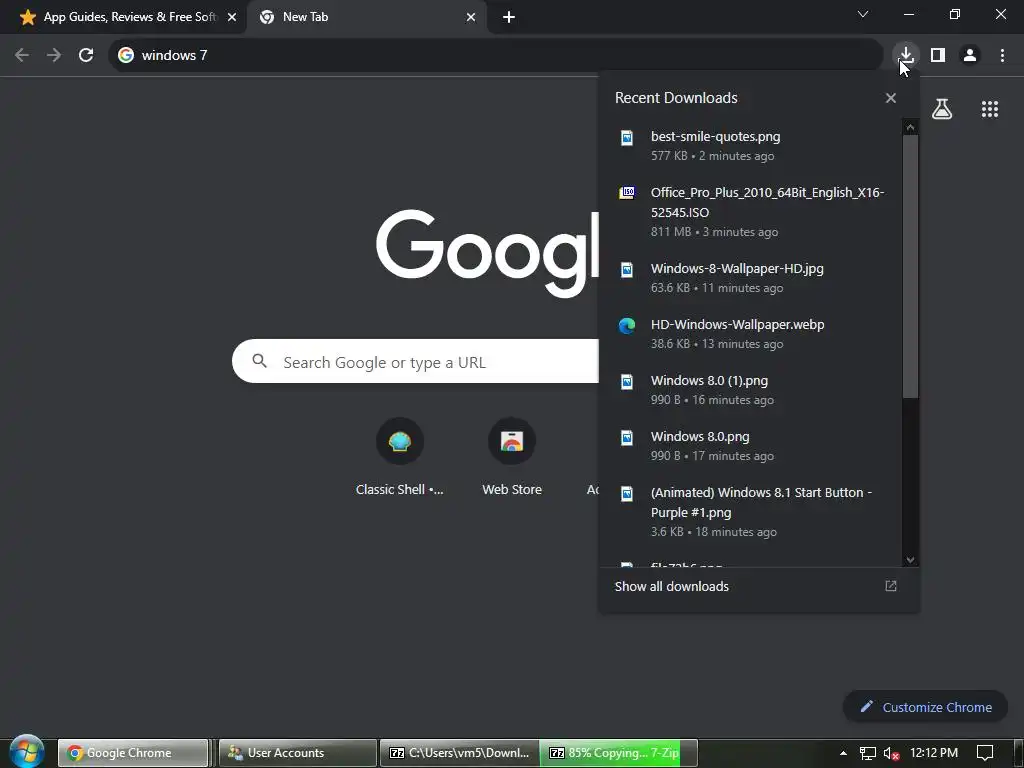Open the Chrome profile avatar
Screen dimensions: 1024x768
(970, 55)
